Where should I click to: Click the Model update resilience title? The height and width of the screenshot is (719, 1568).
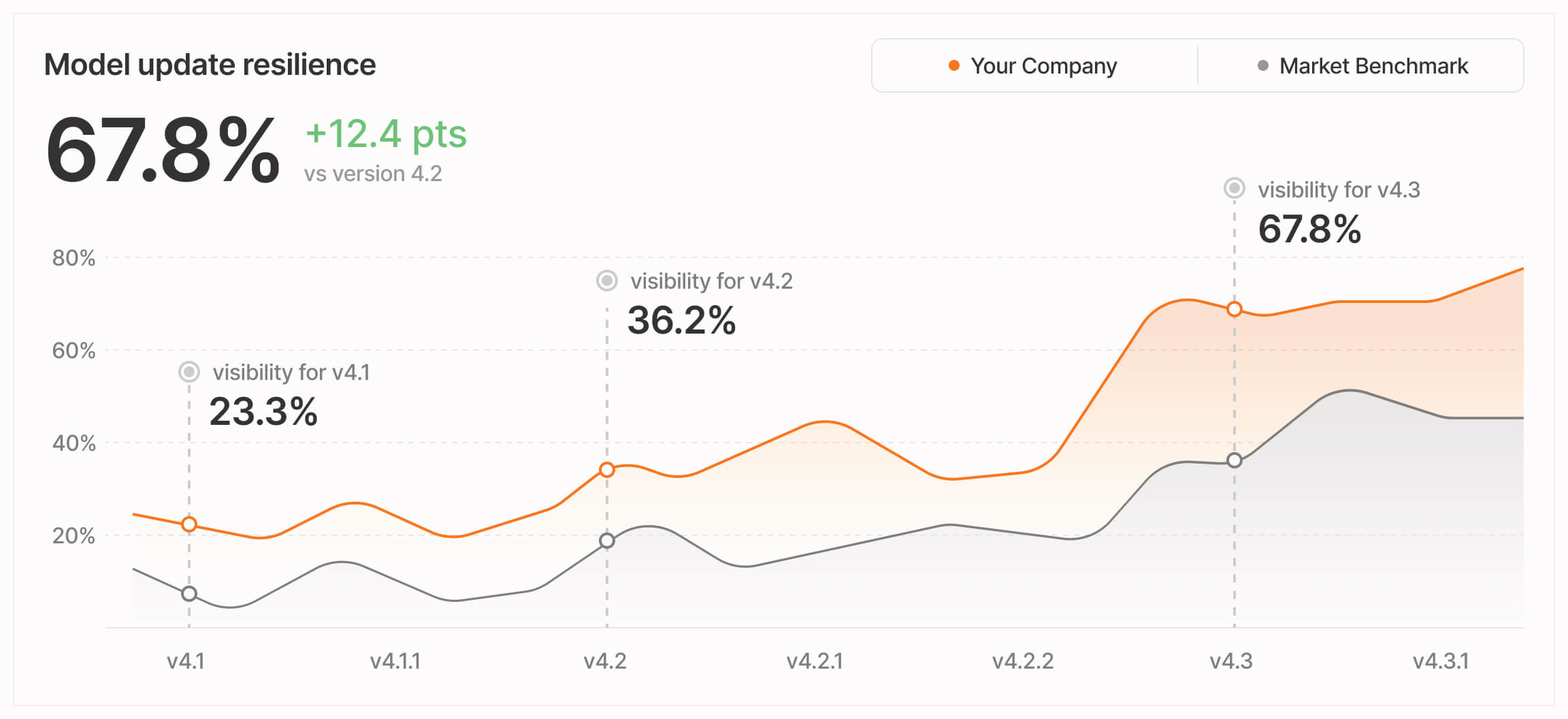pyautogui.click(x=210, y=65)
